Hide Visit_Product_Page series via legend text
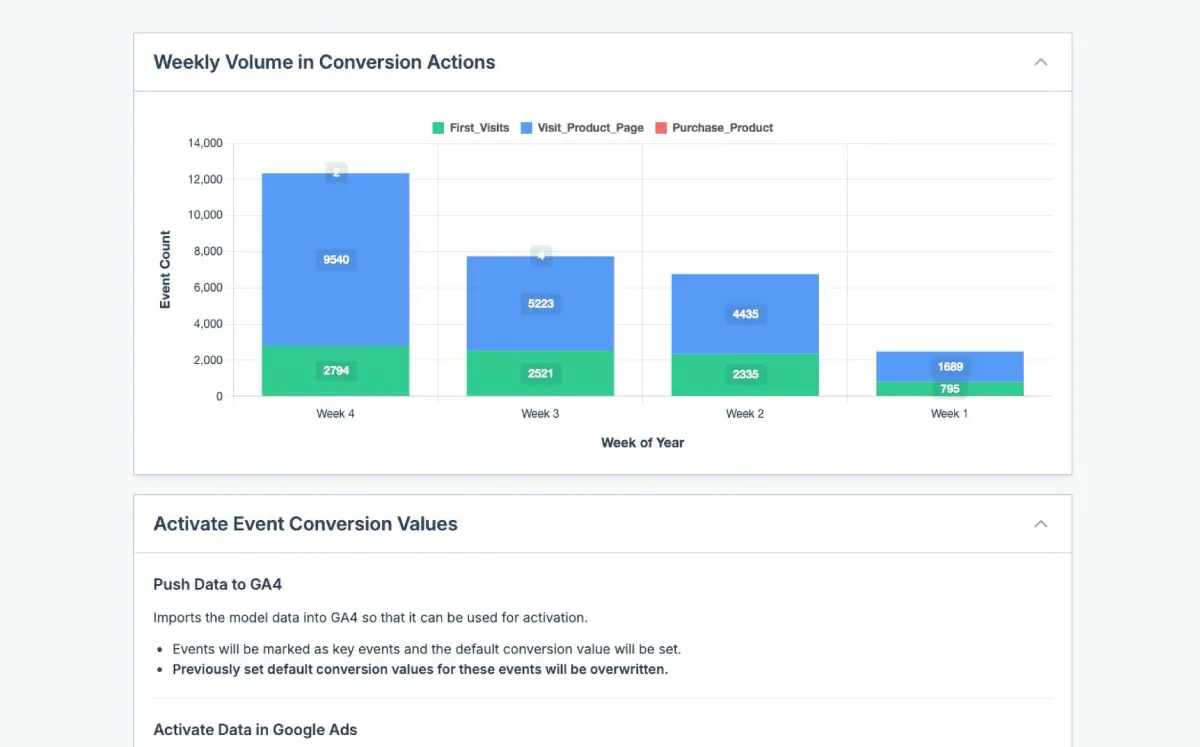Viewport: 1200px width, 747px height. [590, 128]
